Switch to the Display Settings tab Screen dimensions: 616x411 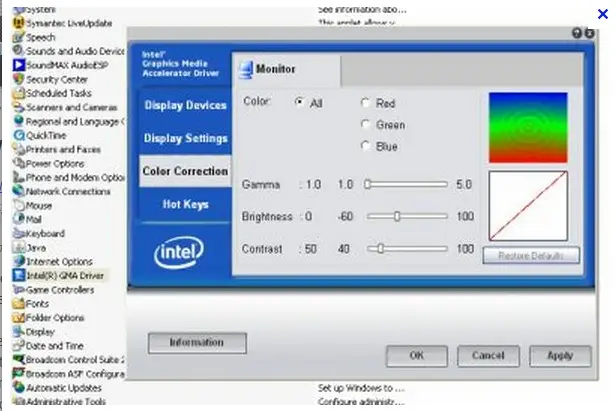click(x=185, y=138)
